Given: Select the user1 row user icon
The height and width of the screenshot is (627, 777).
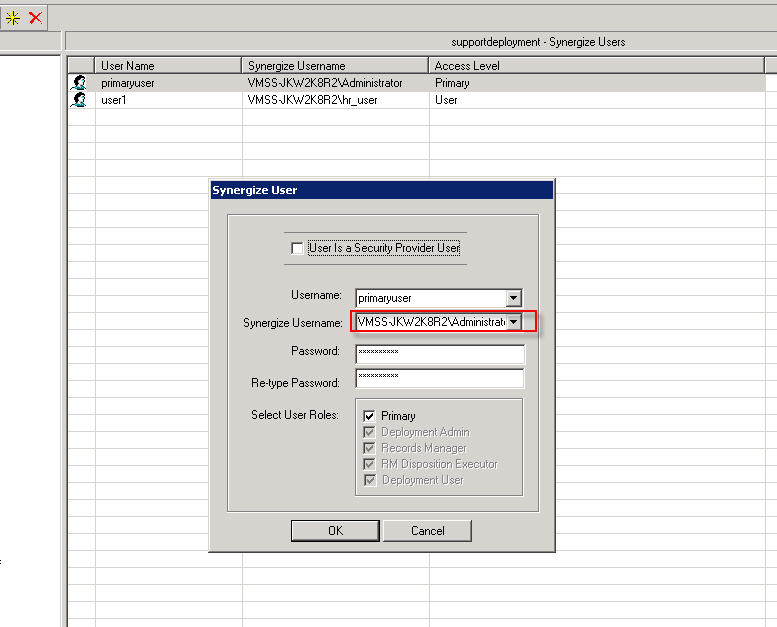Looking at the screenshot, I should [78, 100].
